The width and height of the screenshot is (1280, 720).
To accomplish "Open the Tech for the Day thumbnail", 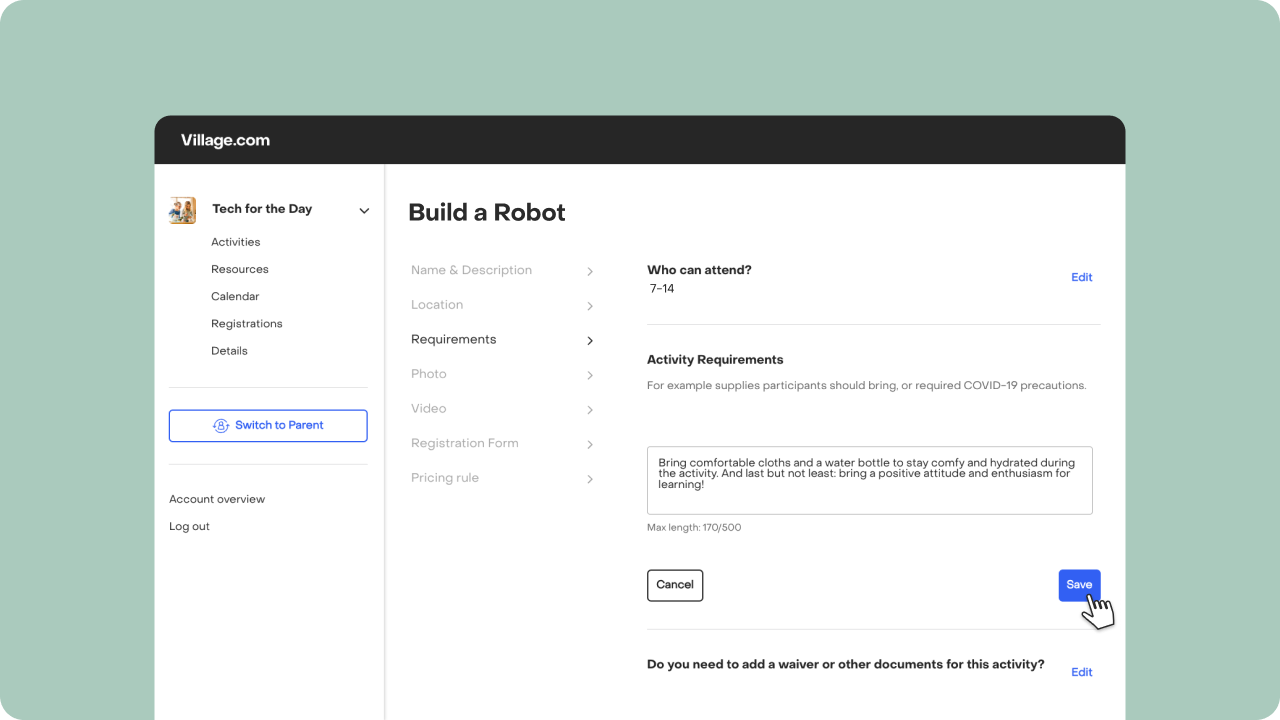I will tap(183, 210).
